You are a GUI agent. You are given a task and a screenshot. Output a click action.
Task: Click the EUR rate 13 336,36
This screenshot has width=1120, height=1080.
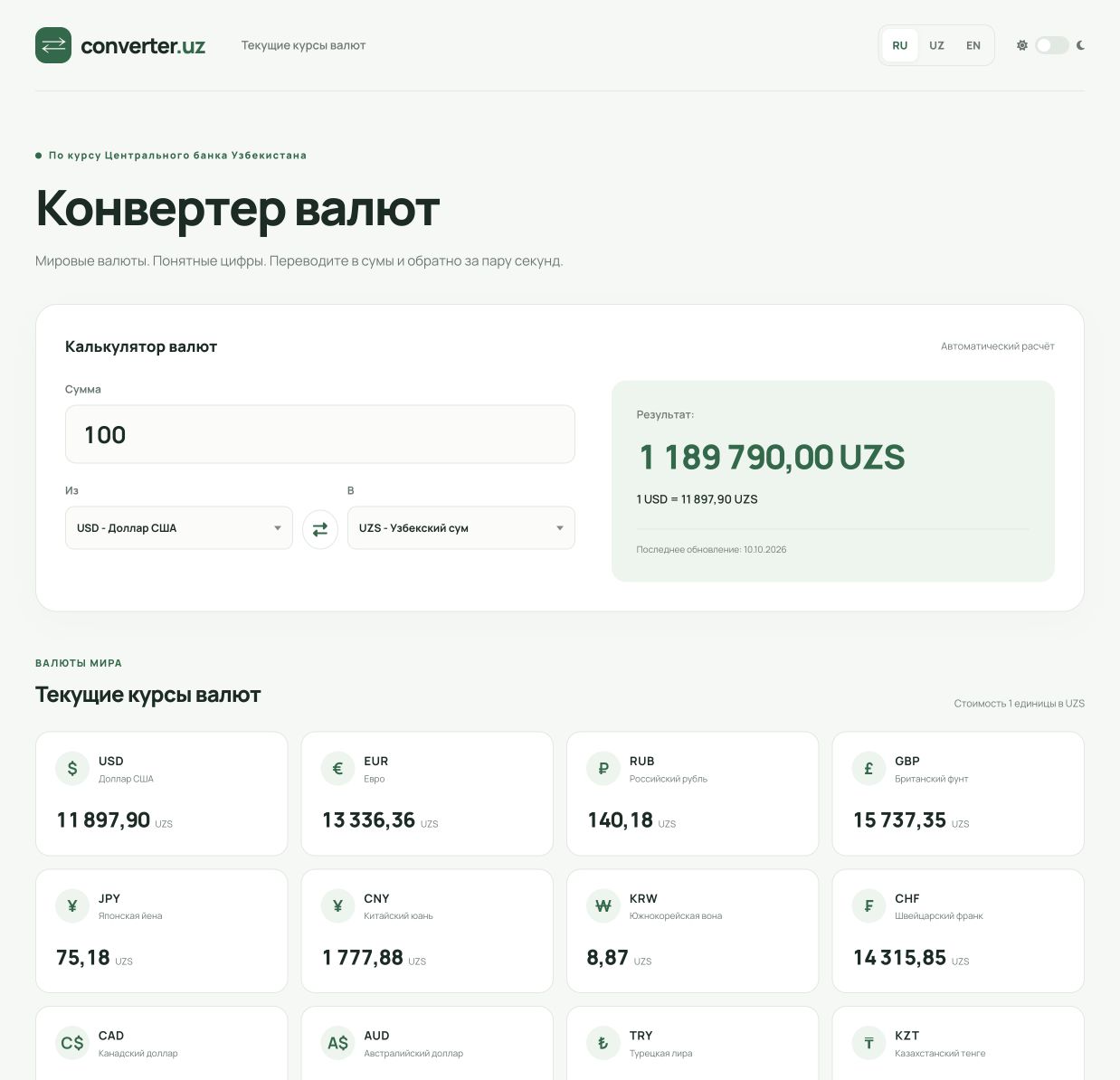(368, 820)
